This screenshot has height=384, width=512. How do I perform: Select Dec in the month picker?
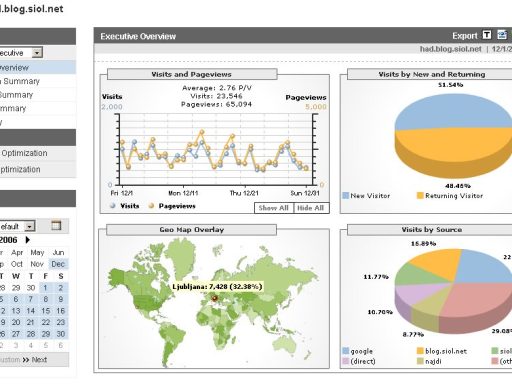(x=58, y=264)
